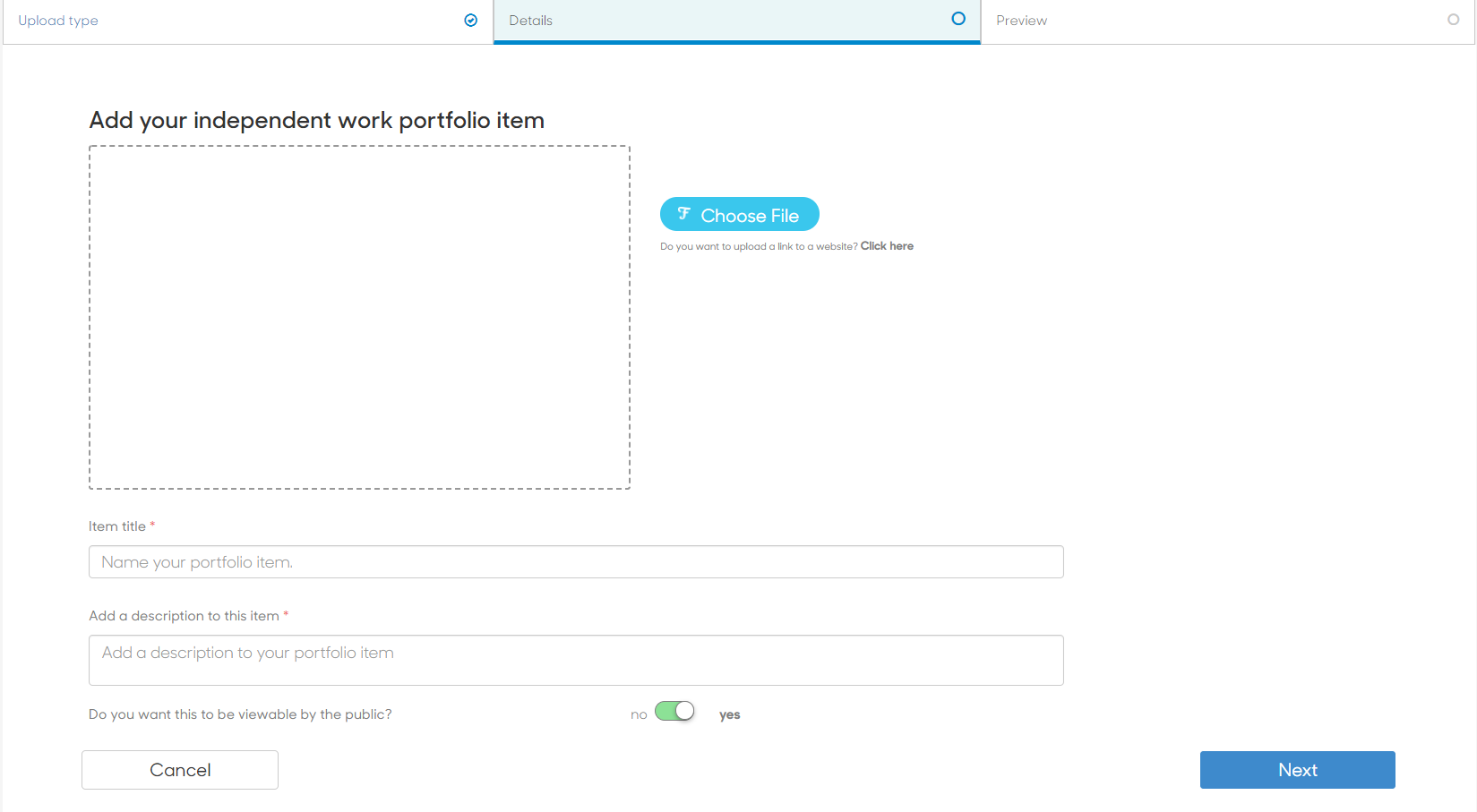Click the upload icon inside Choose File
The image size is (1477, 812).
tap(684, 214)
